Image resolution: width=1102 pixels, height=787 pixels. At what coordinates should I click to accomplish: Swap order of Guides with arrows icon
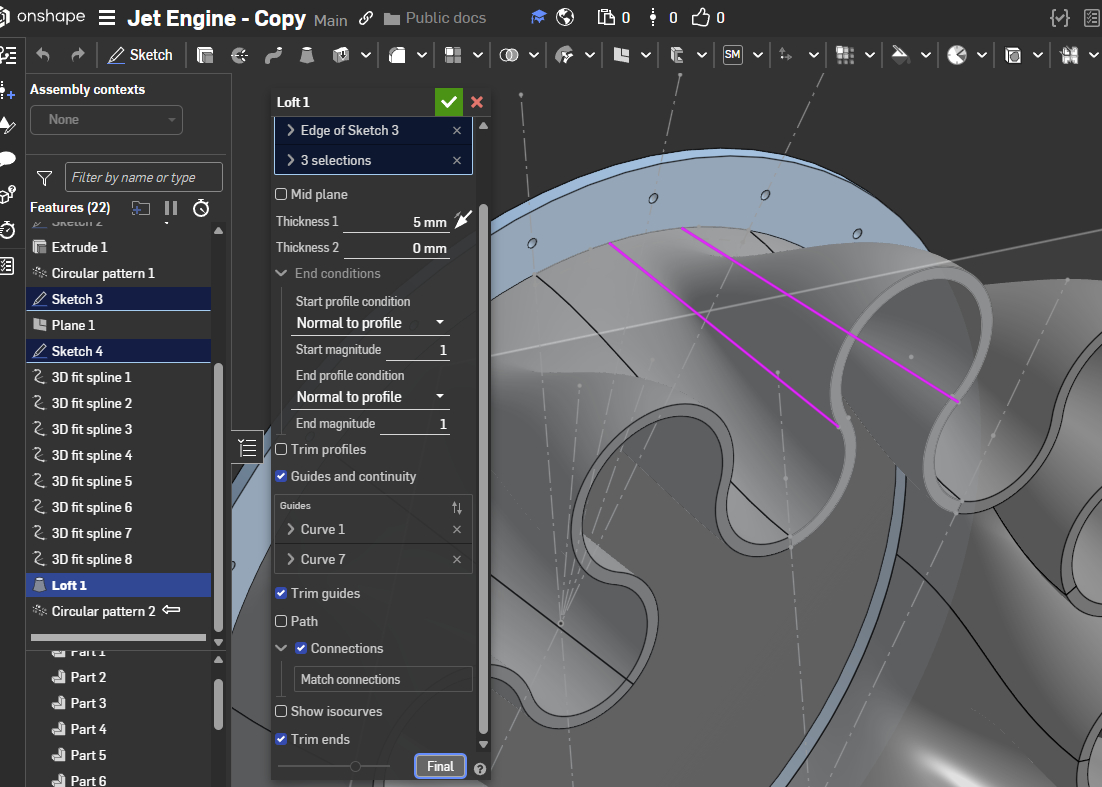[x=457, y=507]
